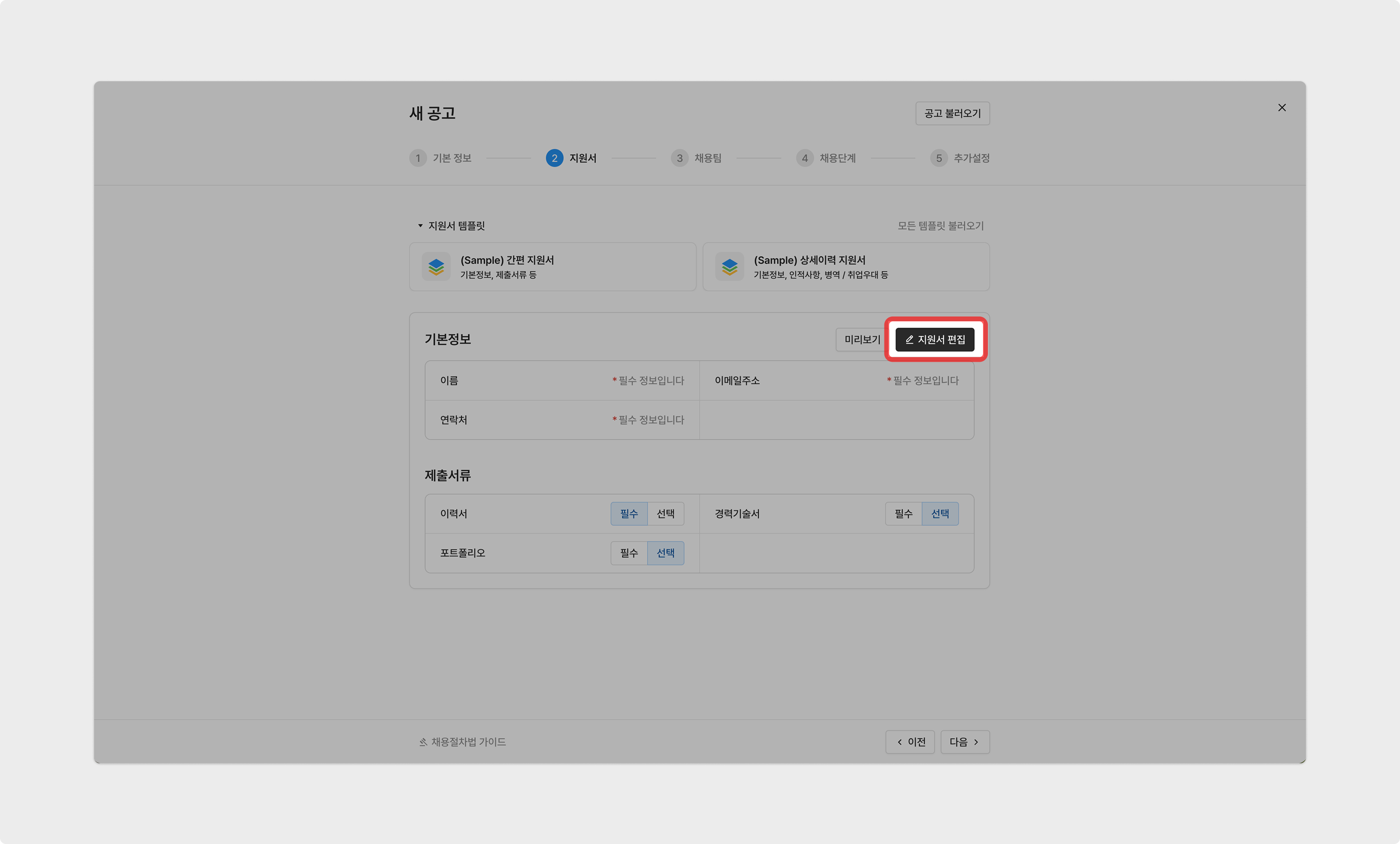Go to next step with 다음
Image resolution: width=1400 pixels, height=844 pixels.
964,742
